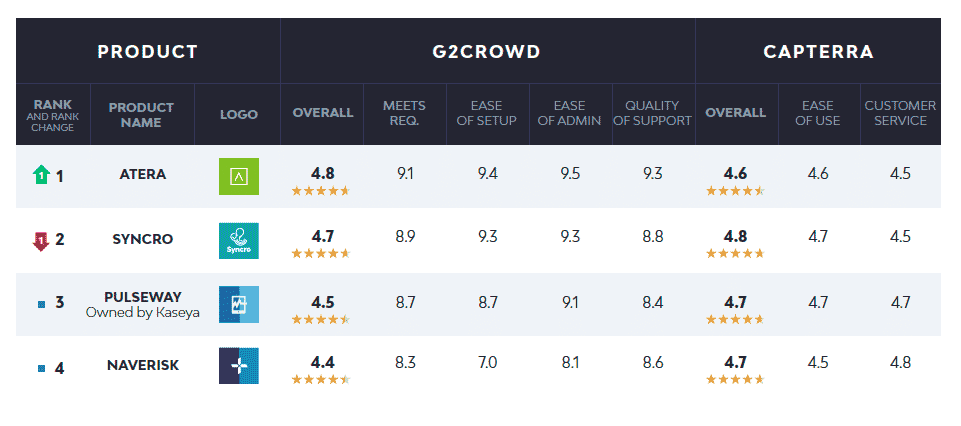961x426 pixels.
Task: Click the Syncro teal logo icon
Action: click(238, 241)
